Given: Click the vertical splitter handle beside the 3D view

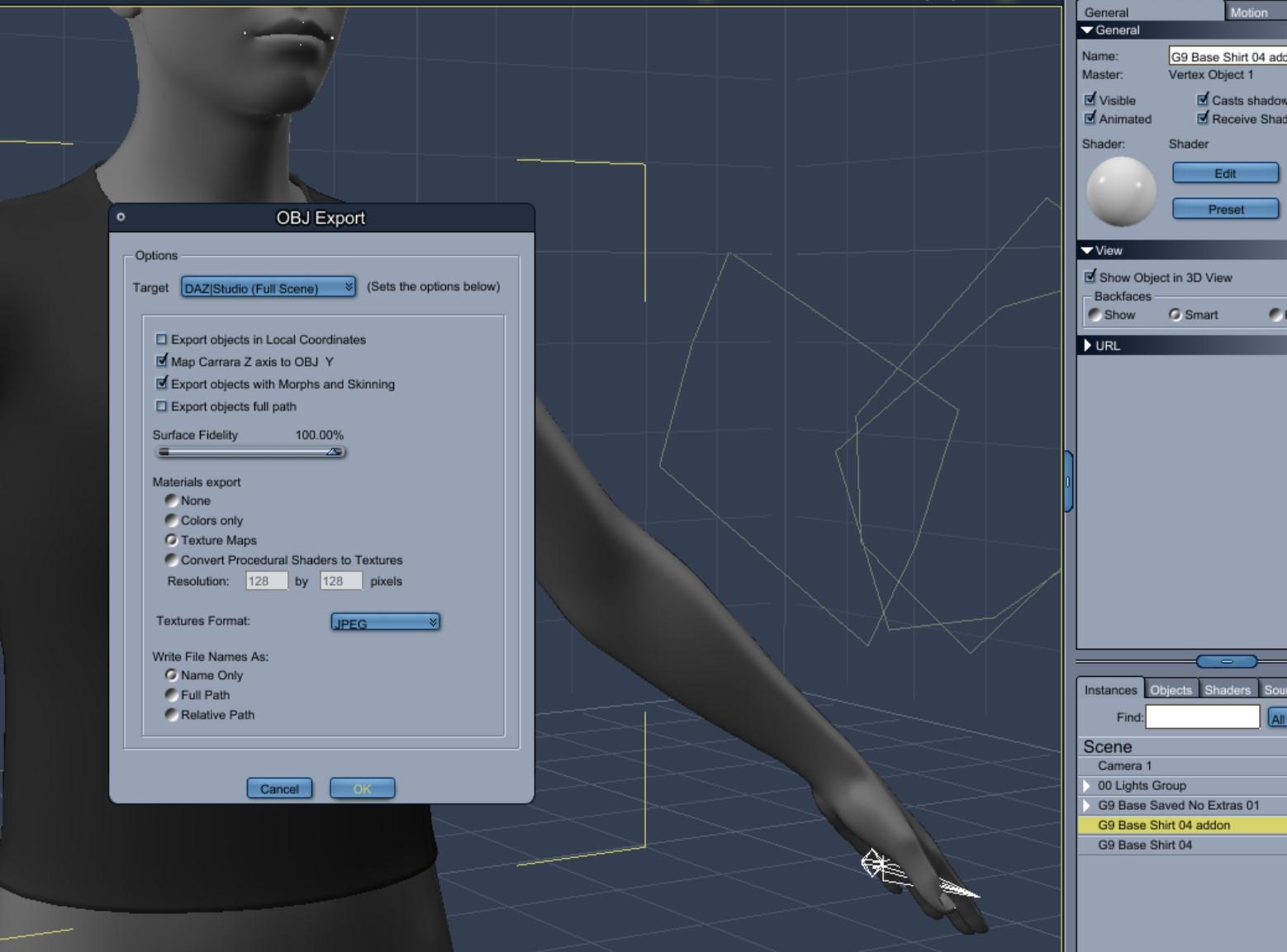Looking at the screenshot, I should (x=1068, y=481).
